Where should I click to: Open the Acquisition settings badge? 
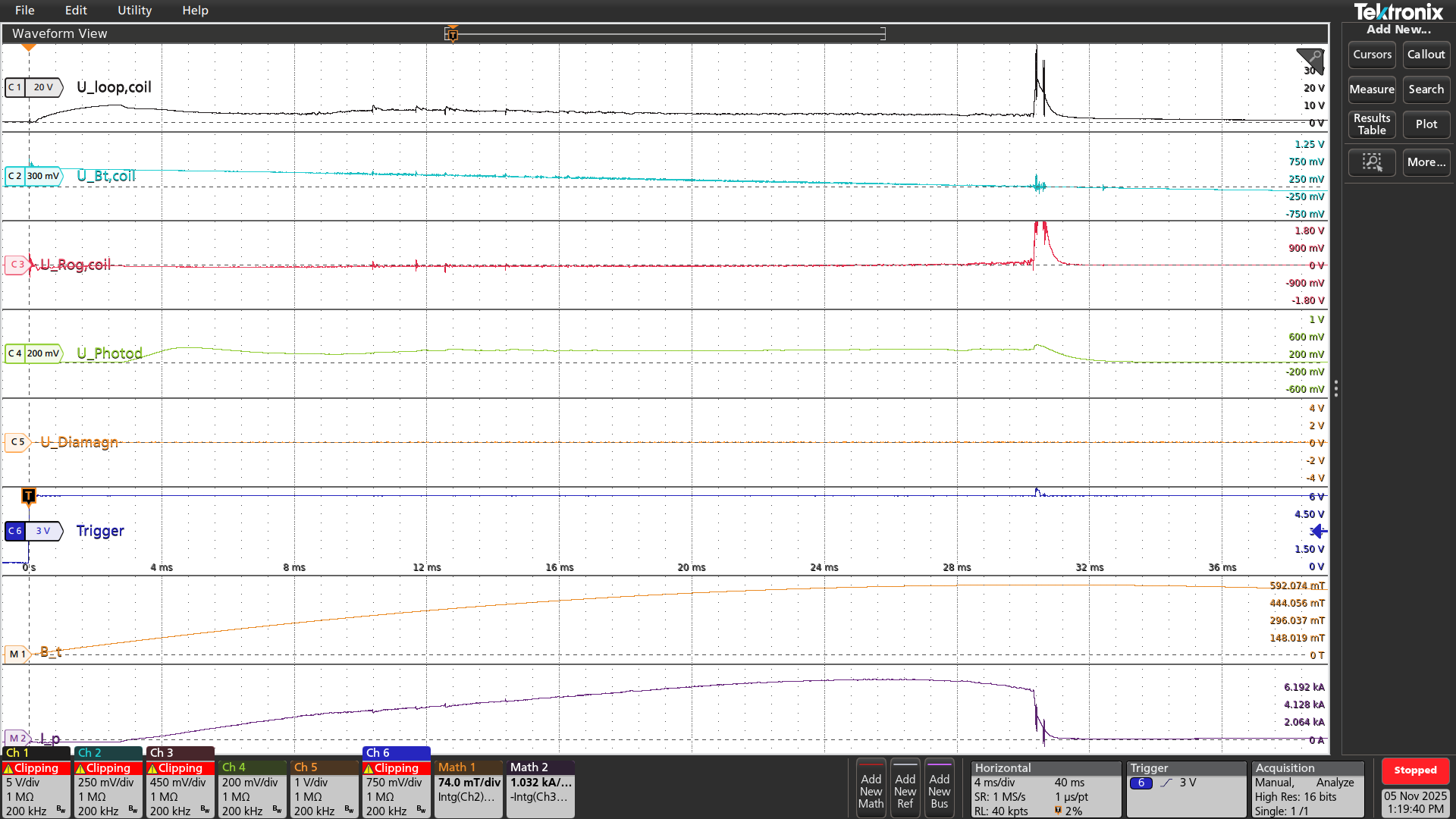(1307, 789)
